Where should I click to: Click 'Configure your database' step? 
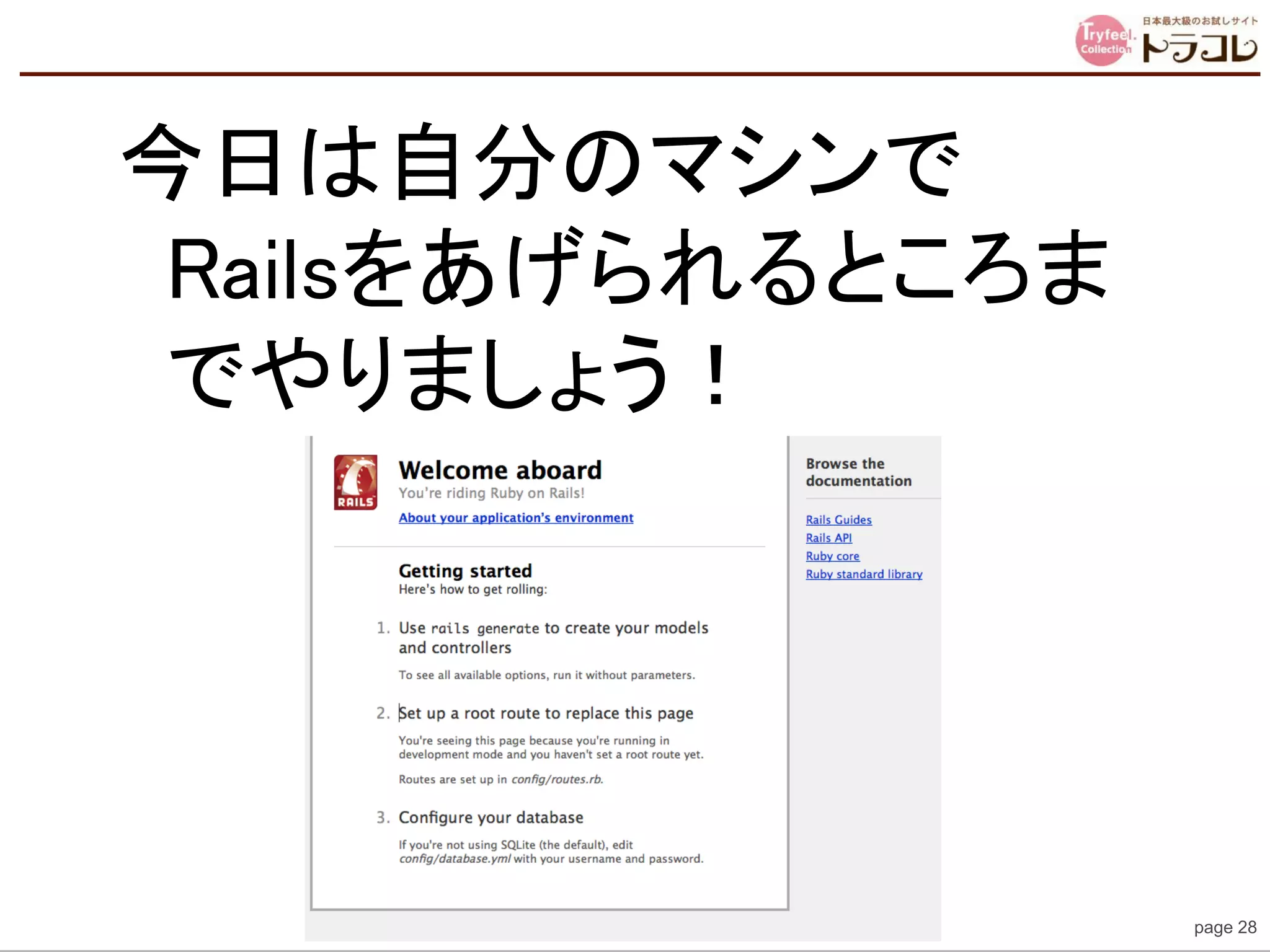click(x=491, y=818)
